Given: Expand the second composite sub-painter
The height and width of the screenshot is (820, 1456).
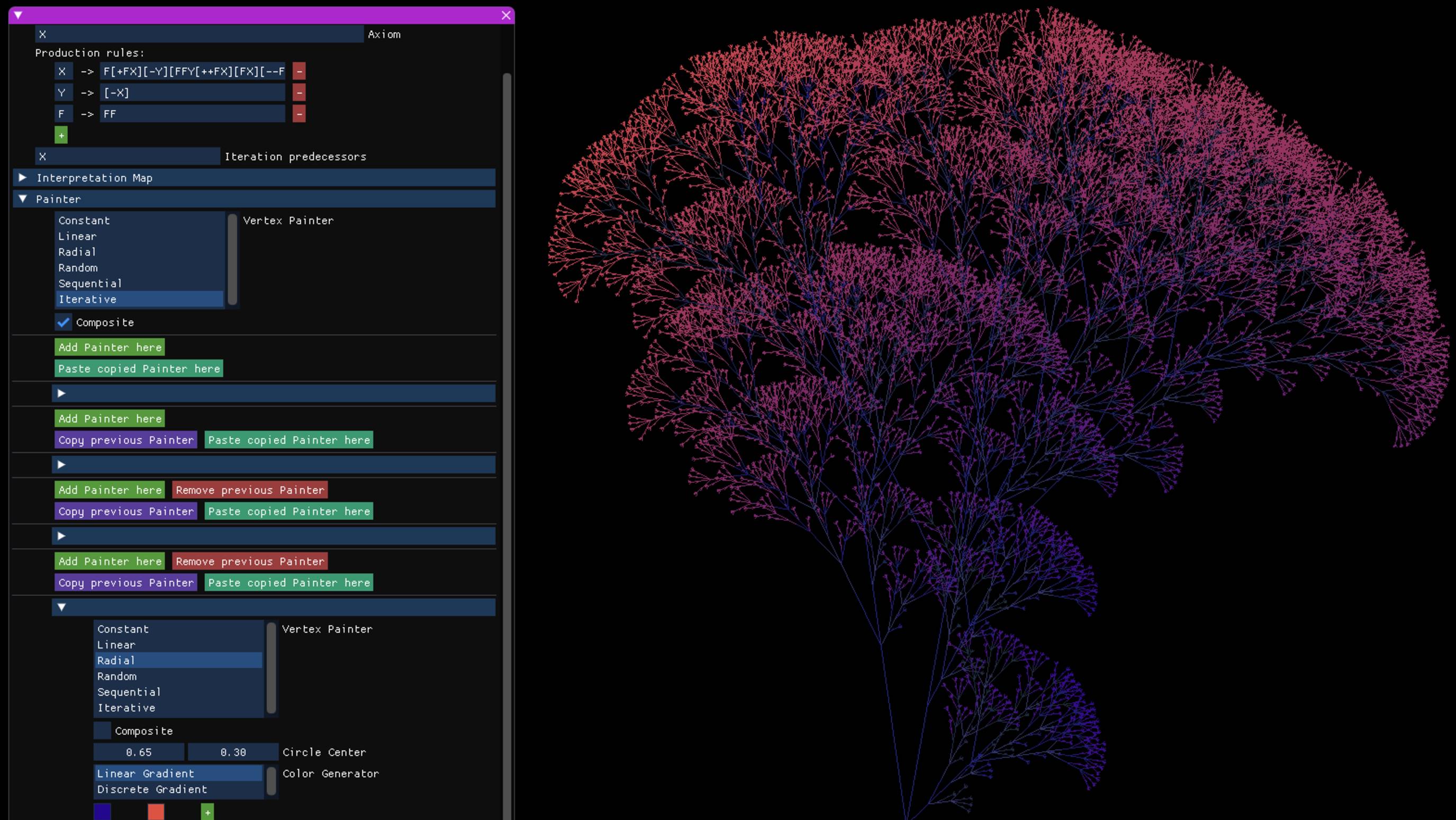Looking at the screenshot, I should [61, 465].
